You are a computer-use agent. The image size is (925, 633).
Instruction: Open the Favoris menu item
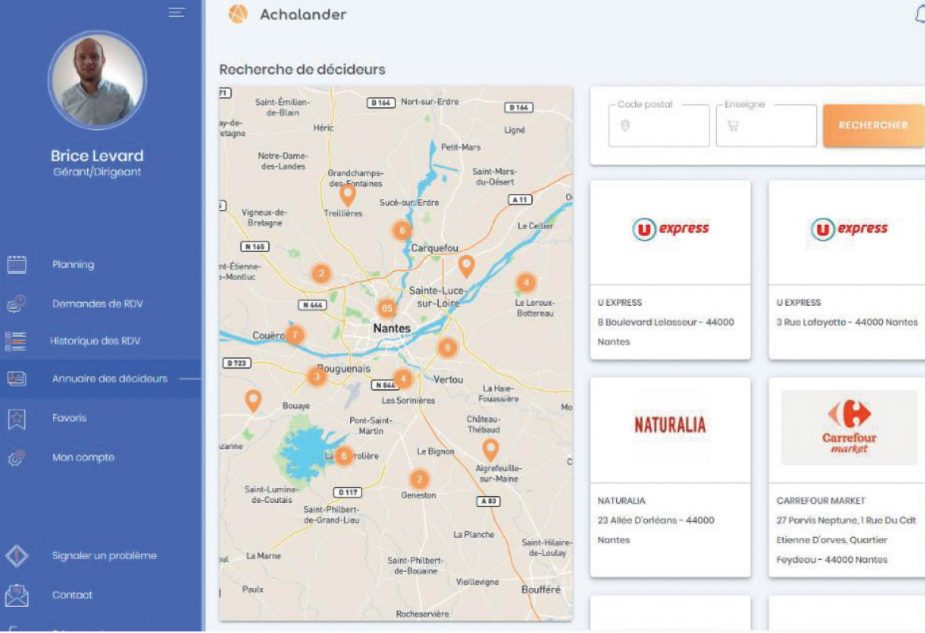click(69, 418)
